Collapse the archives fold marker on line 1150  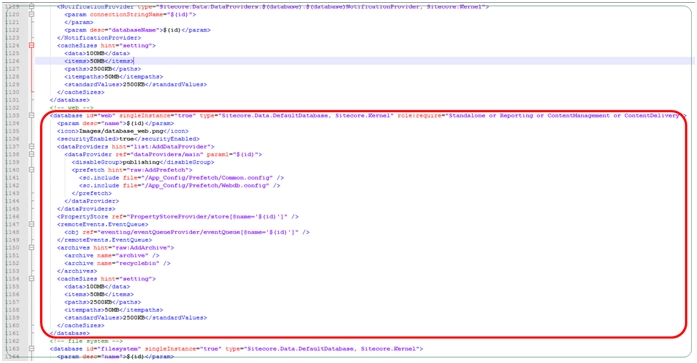pyautogui.click(x=32, y=247)
